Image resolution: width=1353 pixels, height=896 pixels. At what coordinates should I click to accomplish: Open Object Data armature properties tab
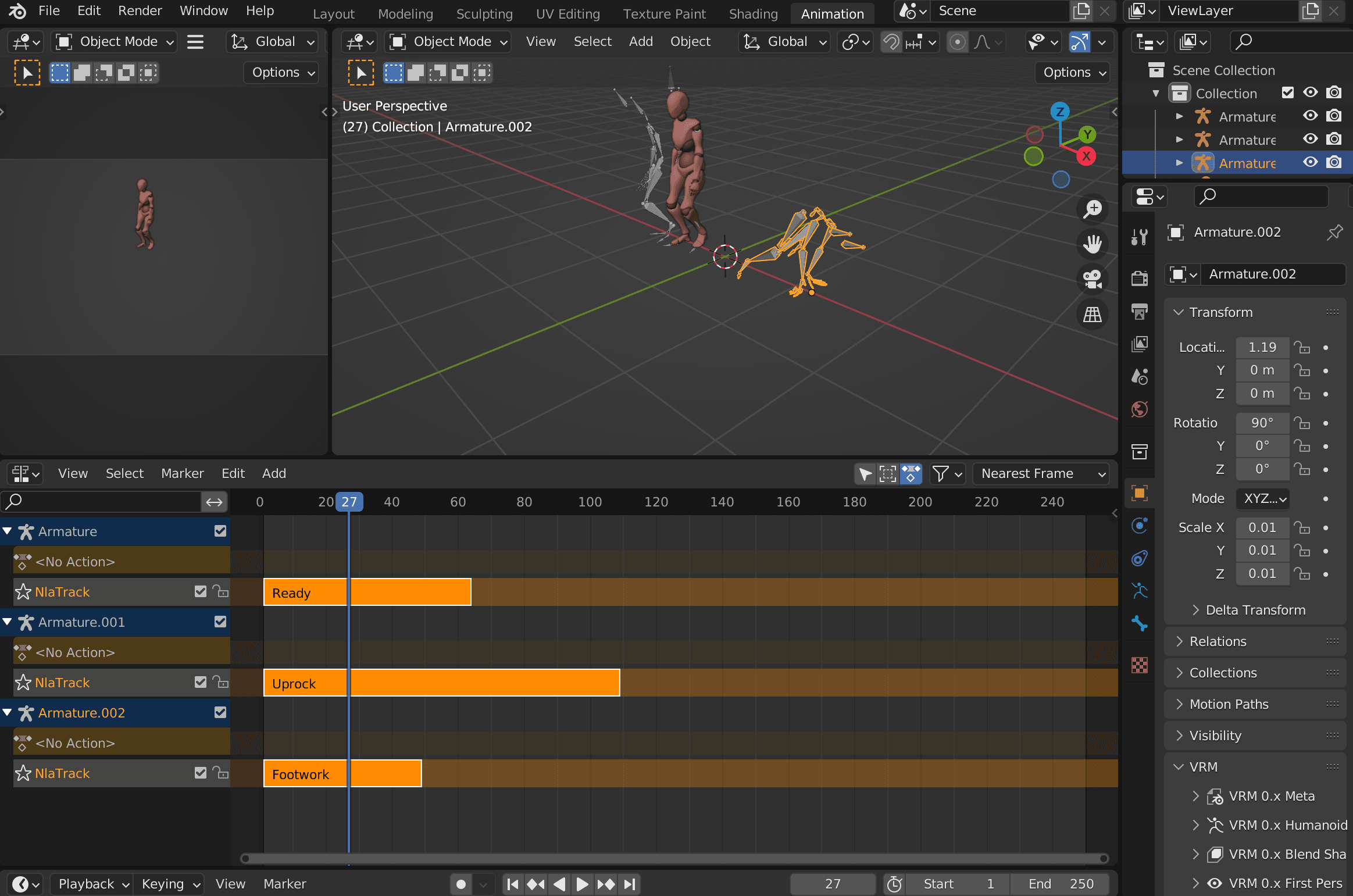click(x=1140, y=591)
